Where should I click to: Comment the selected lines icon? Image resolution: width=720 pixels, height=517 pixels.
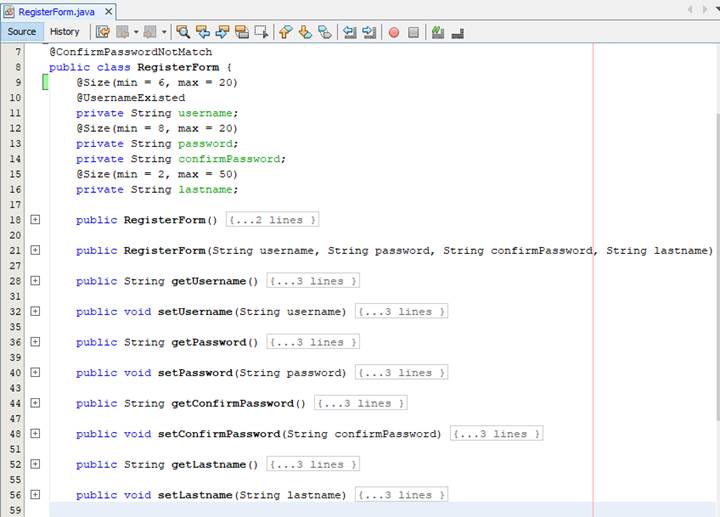(438, 32)
